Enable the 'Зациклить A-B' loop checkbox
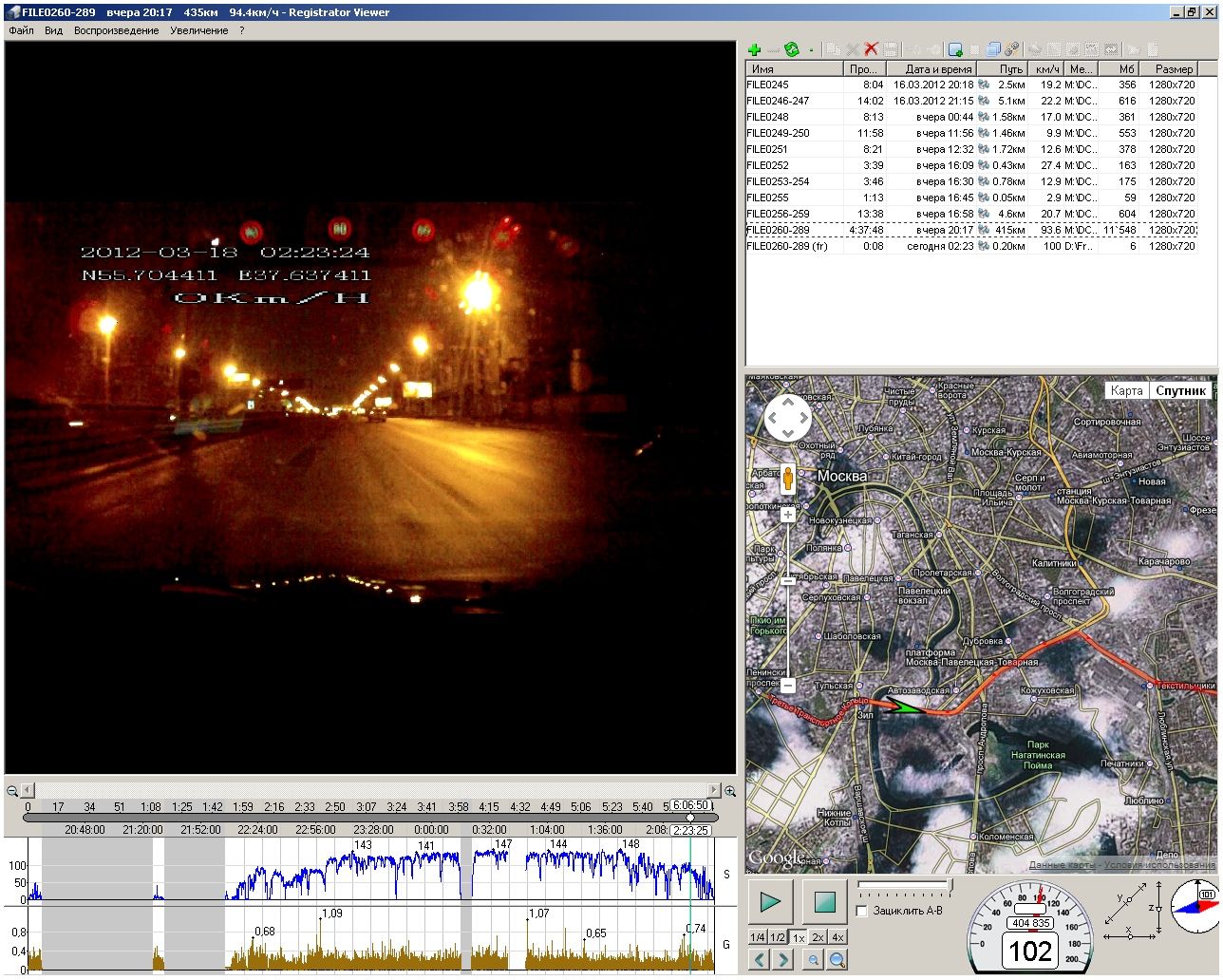This screenshot has height=980, width=1223. (862, 912)
